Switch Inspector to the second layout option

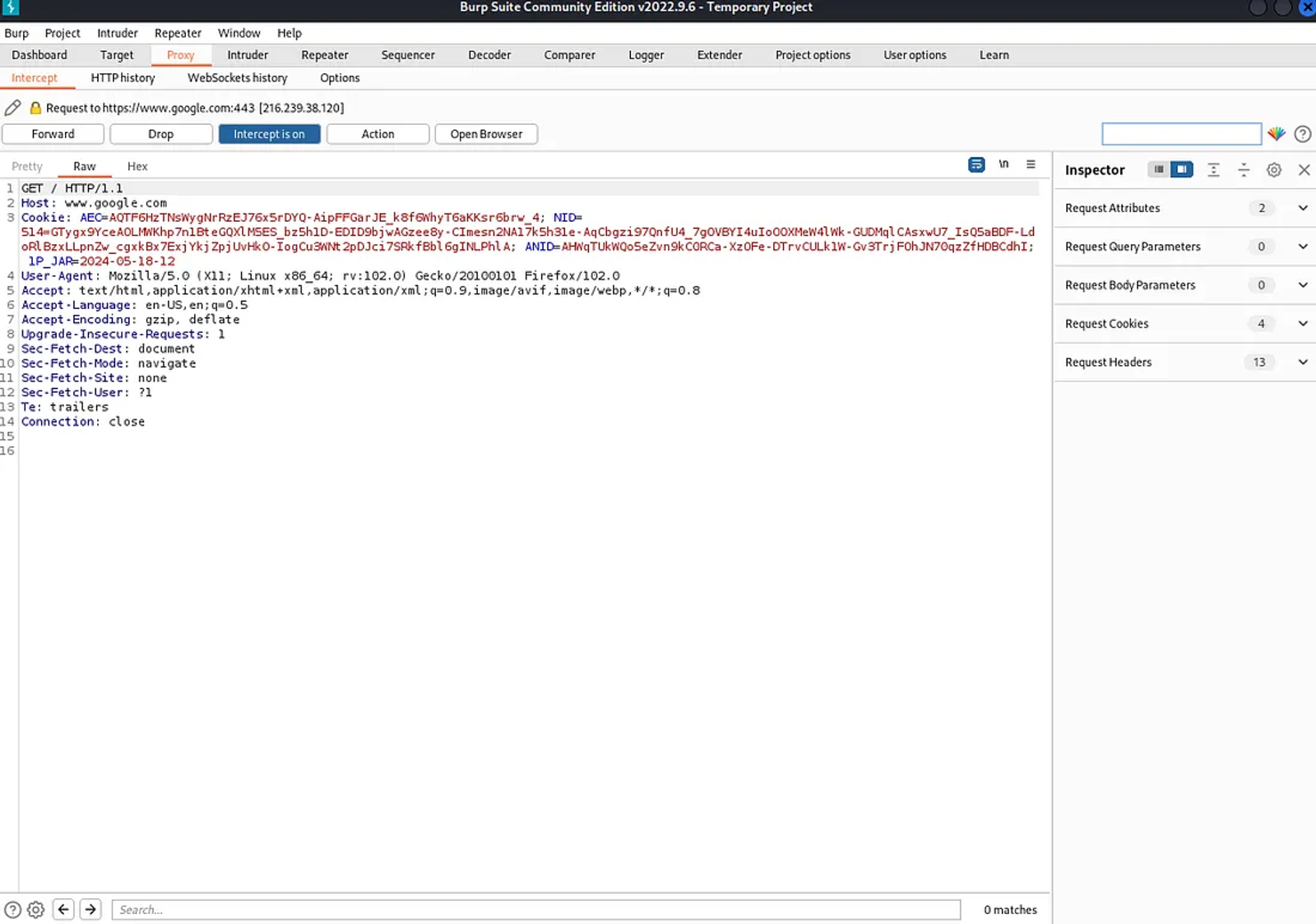pyautogui.click(x=1181, y=169)
